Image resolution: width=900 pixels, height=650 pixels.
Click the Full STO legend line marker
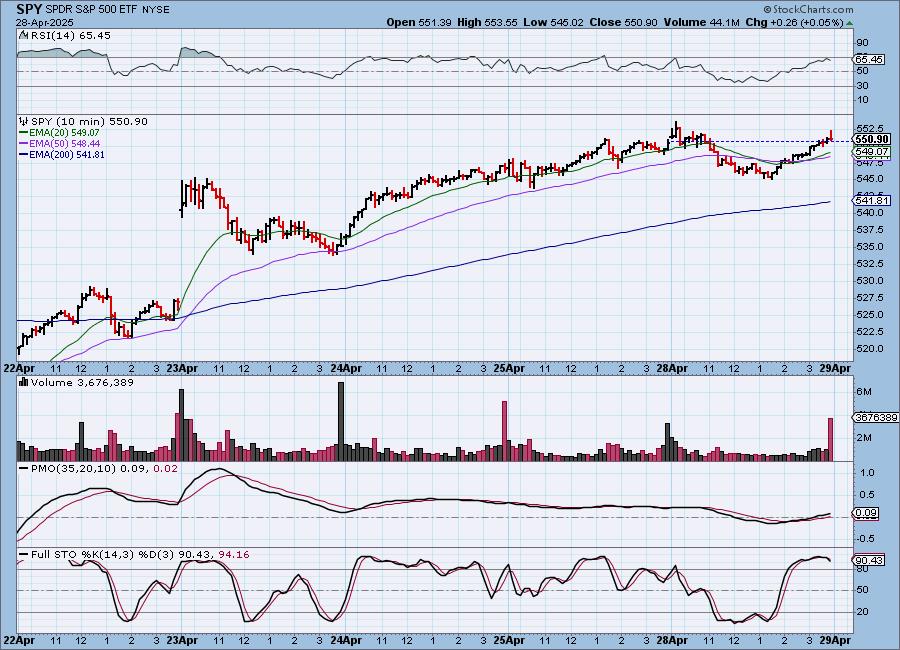click(x=24, y=555)
